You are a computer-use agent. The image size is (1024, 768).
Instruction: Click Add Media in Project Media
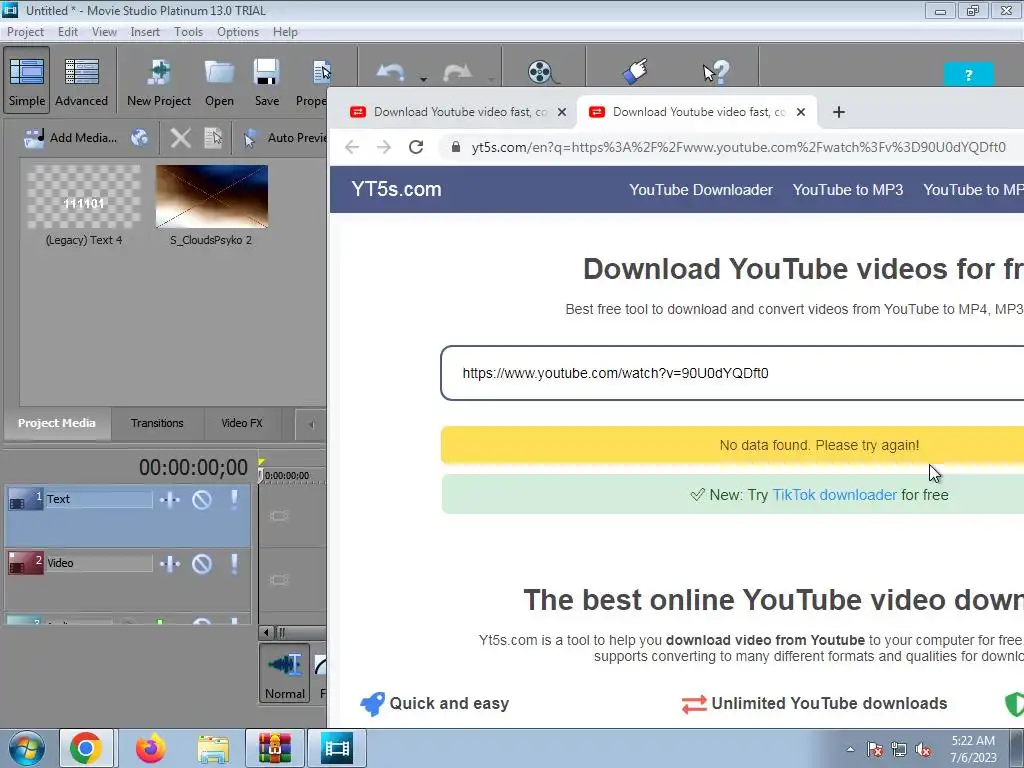tap(70, 138)
